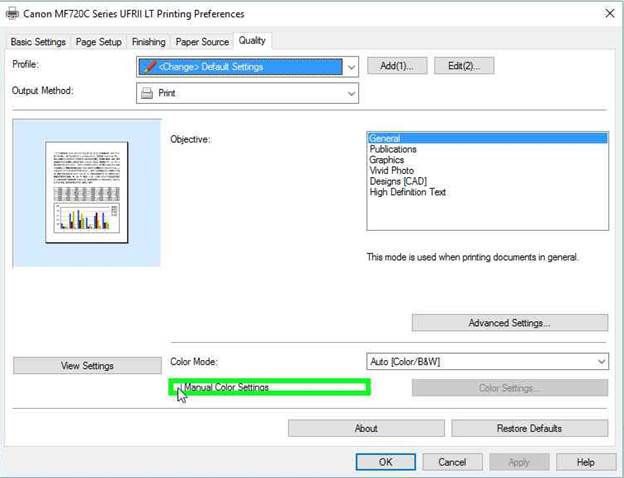Select the Paper Source tab
This screenshot has height=478, width=624.
(x=202, y=42)
